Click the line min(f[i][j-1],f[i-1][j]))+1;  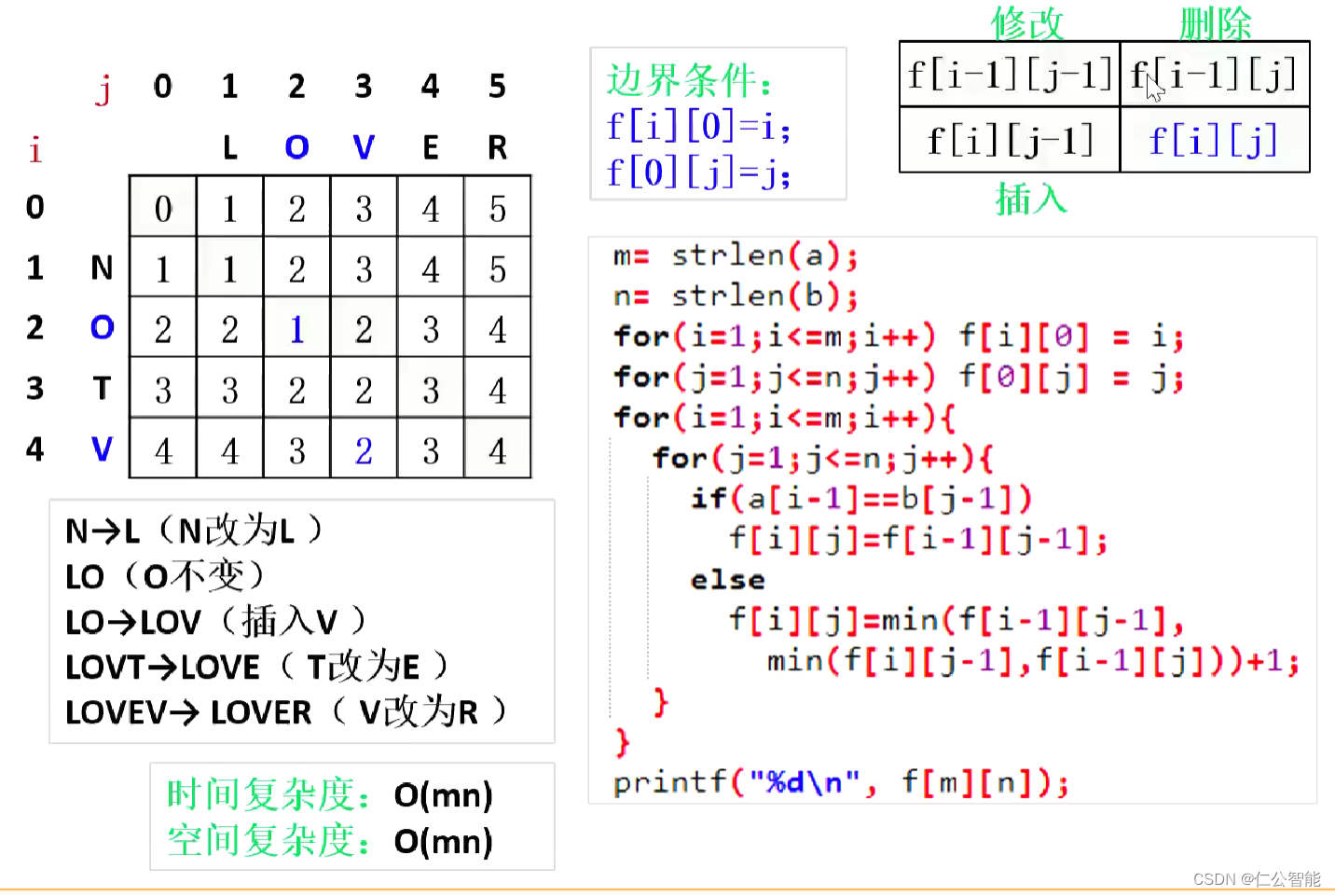(1033, 661)
